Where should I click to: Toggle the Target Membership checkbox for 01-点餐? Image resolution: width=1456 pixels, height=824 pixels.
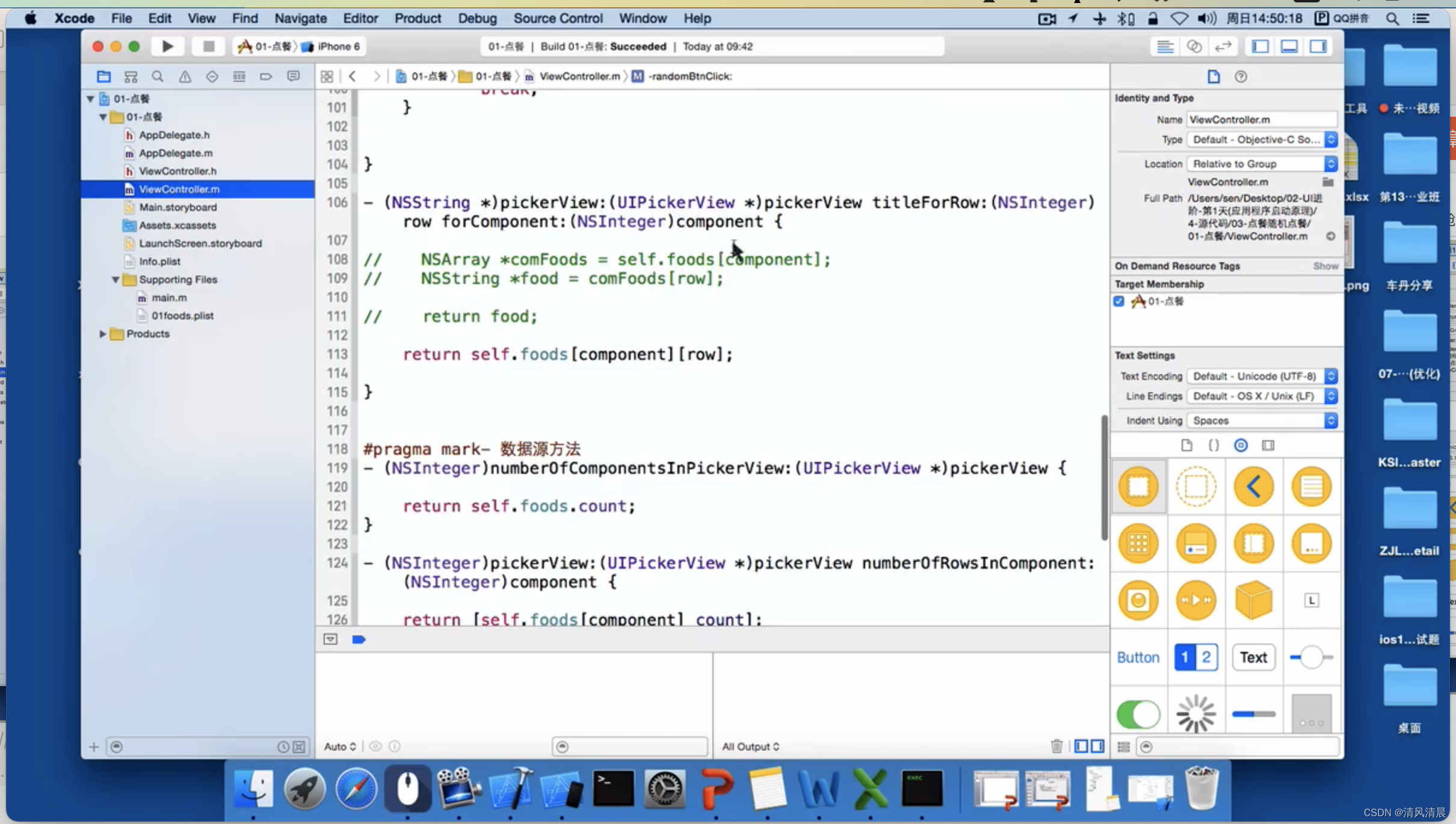click(x=1119, y=301)
